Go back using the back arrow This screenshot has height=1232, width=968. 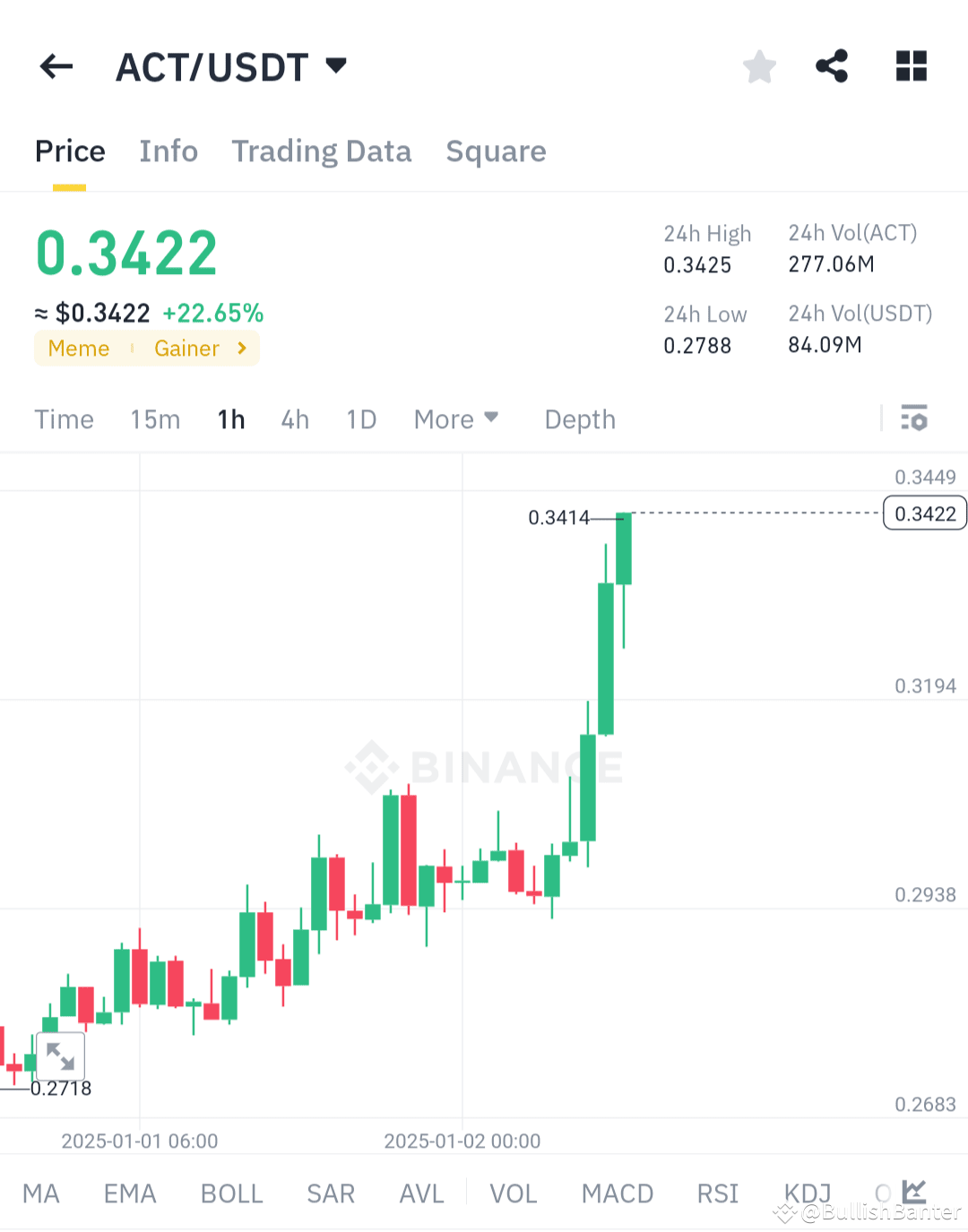pyautogui.click(x=56, y=66)
